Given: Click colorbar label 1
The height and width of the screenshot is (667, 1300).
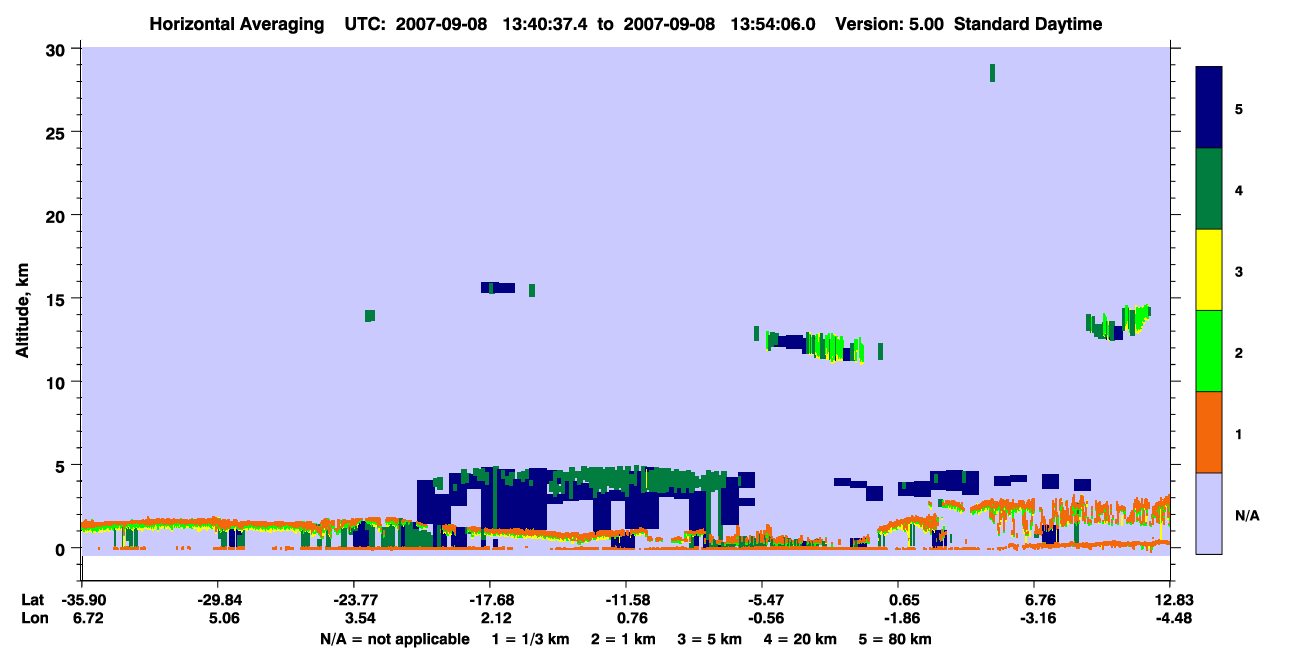Looking at the screenshot, I should 1239,434.
